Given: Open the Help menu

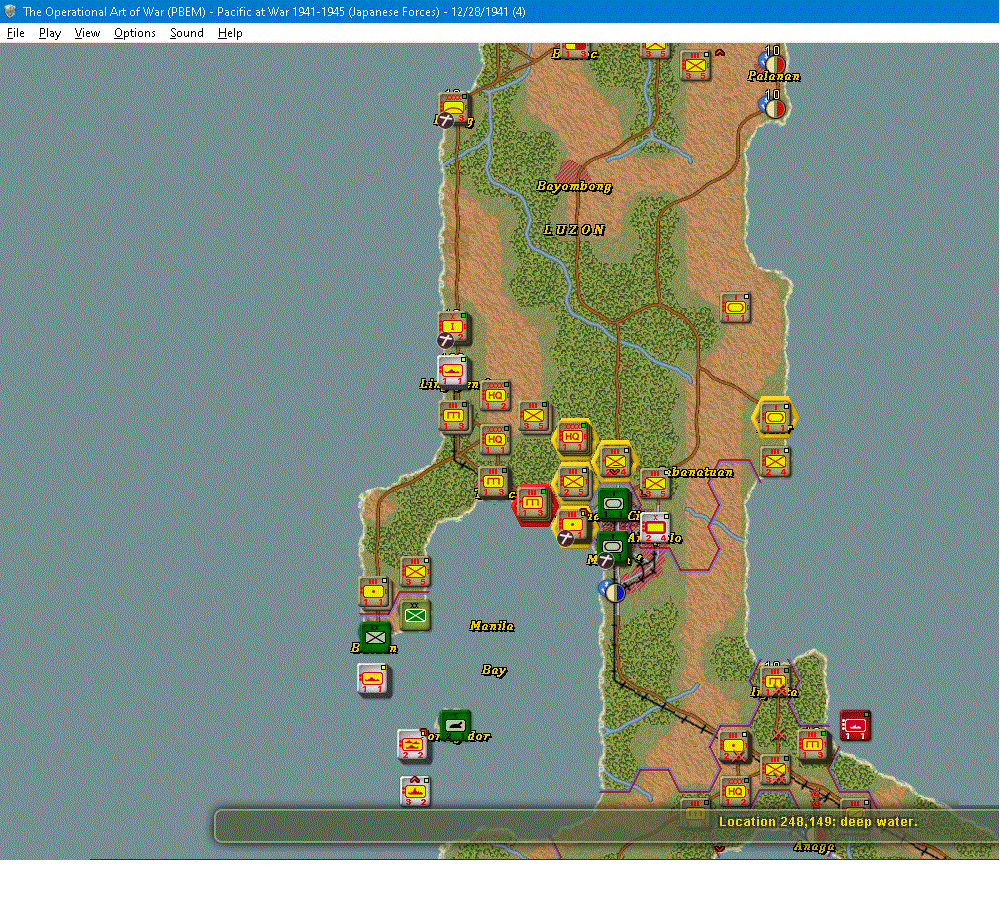Looking at the screenshot, I should tap(230, 33).
